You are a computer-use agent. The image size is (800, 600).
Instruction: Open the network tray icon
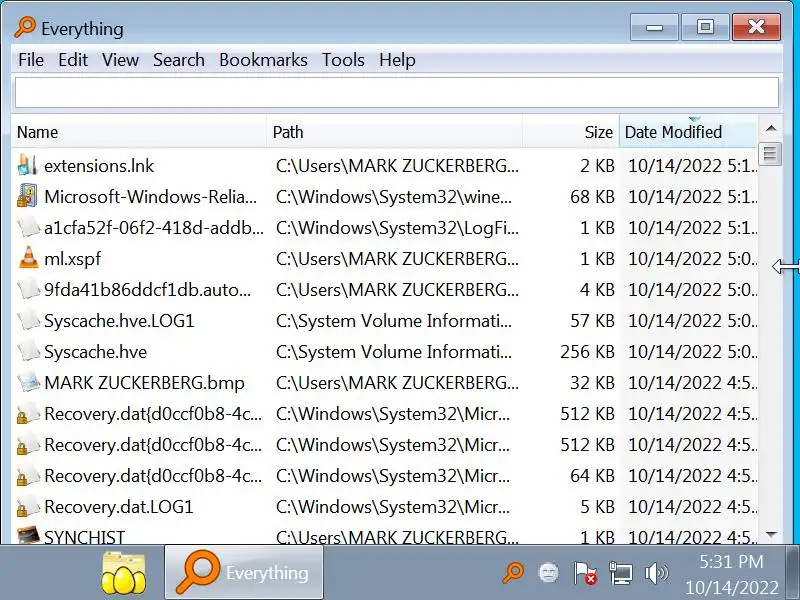(620, 573)
